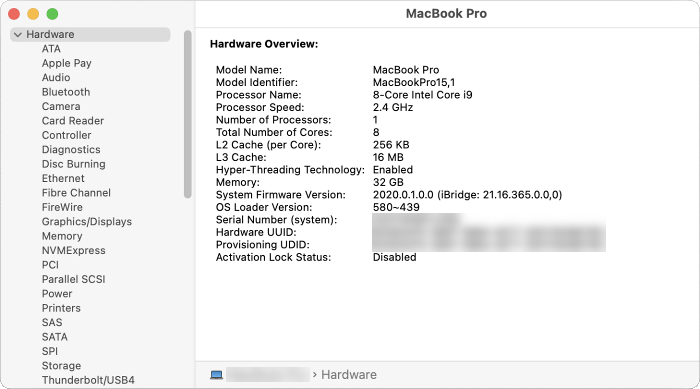Click the 16 MB L3 cache value
Screen dimensions: 700x389
tap(388, 157)
